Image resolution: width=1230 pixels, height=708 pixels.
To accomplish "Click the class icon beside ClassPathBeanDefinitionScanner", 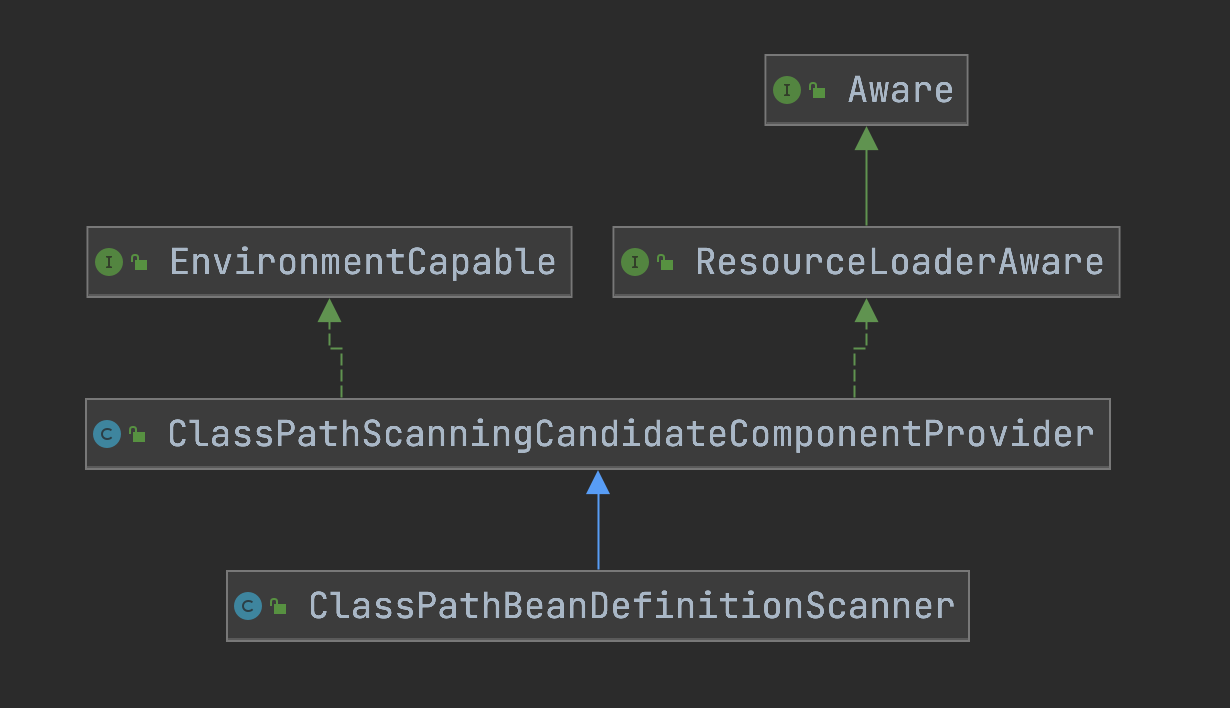I will click(x=248, y=606).
